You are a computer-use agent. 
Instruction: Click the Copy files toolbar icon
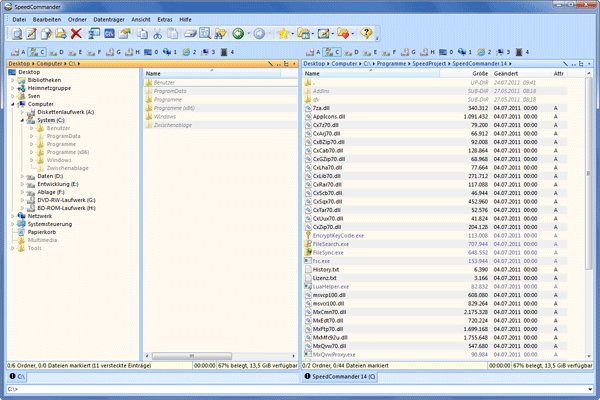click(46, 34)
